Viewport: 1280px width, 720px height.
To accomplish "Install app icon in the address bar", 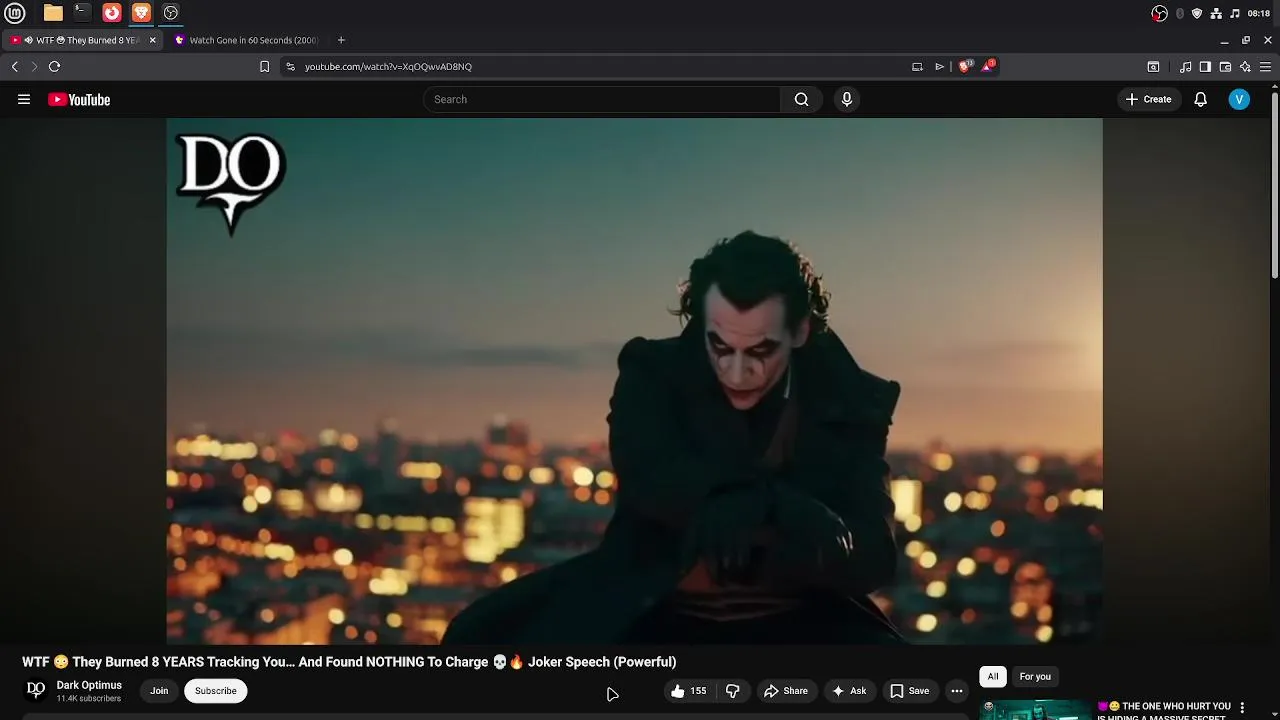I will [x=917, y=66].
